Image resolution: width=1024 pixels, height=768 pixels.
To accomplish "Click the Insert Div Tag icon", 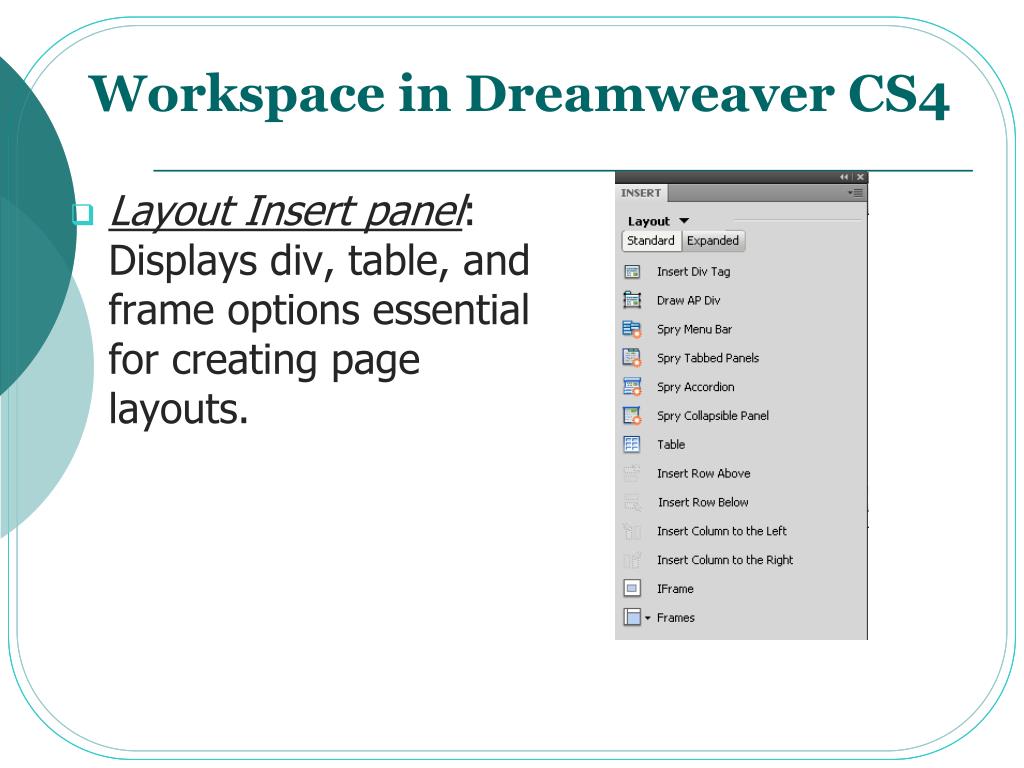I will click(x=632, y=272).
